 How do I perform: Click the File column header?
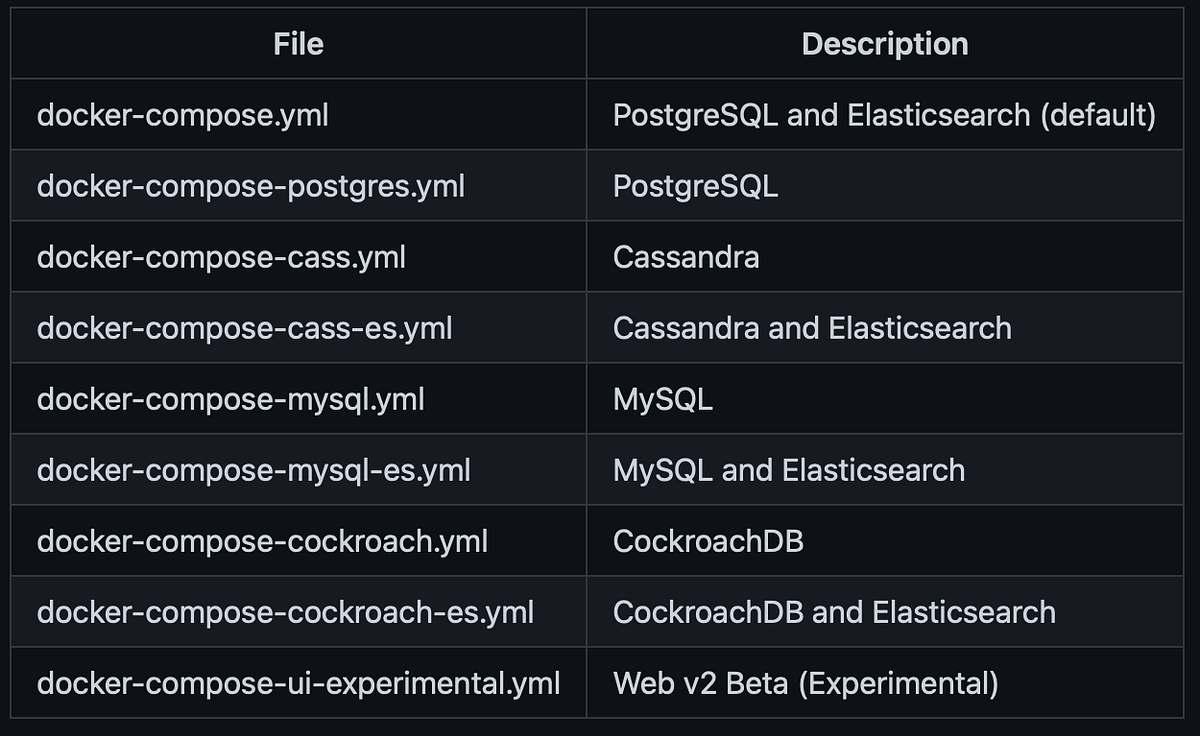point(298,44)
